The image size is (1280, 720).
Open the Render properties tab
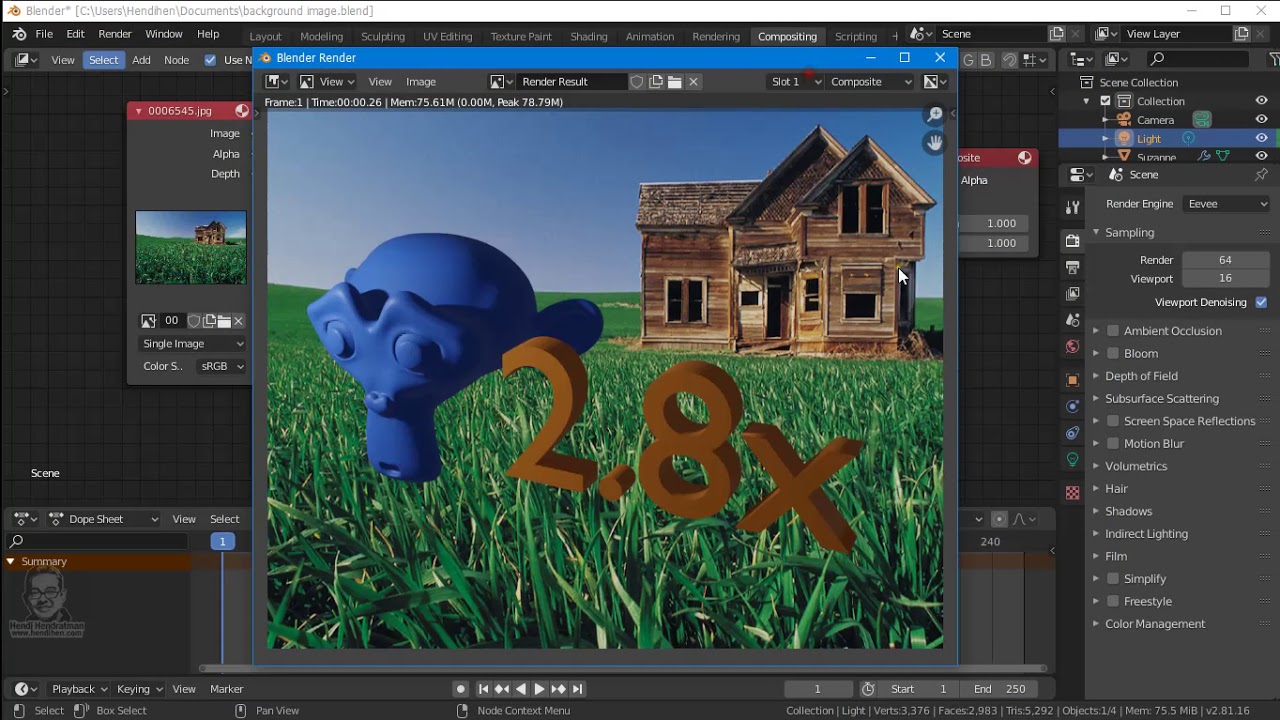click(x=1072, y=241)
